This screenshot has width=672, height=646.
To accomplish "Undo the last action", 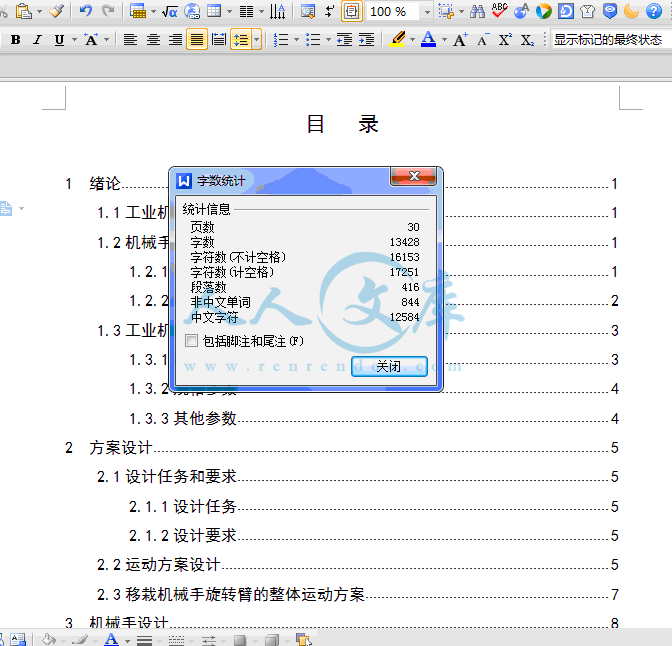I will [86, 11].
